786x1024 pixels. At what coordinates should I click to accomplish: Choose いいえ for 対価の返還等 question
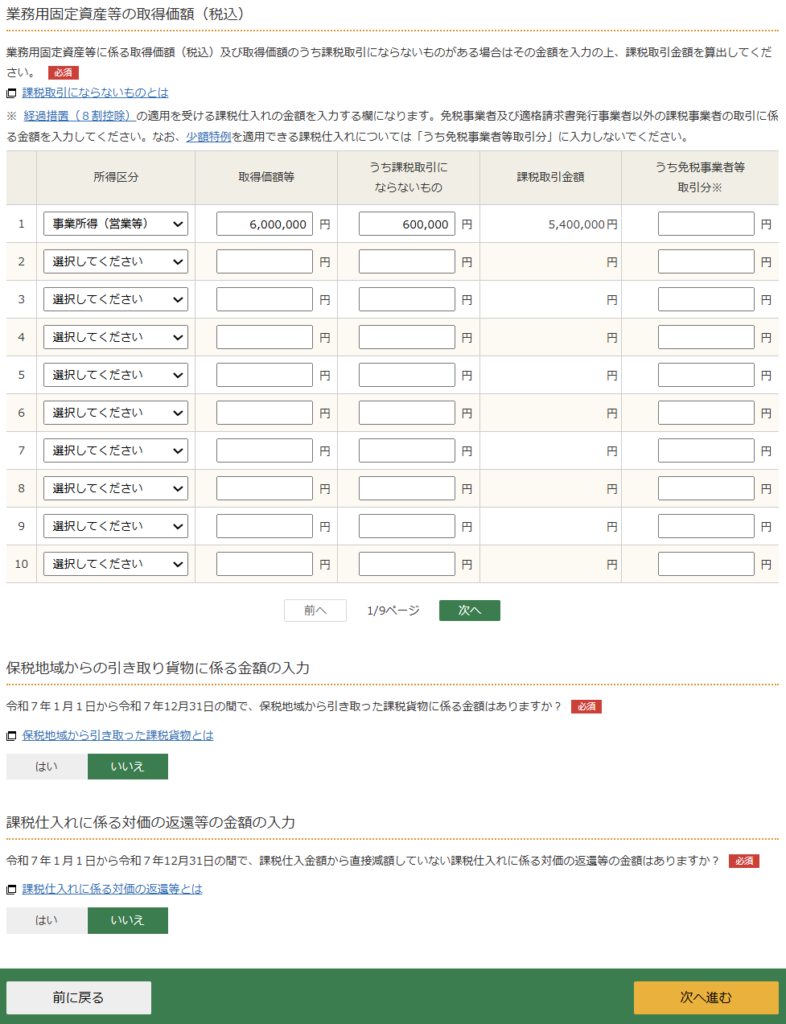pos(127,920)
